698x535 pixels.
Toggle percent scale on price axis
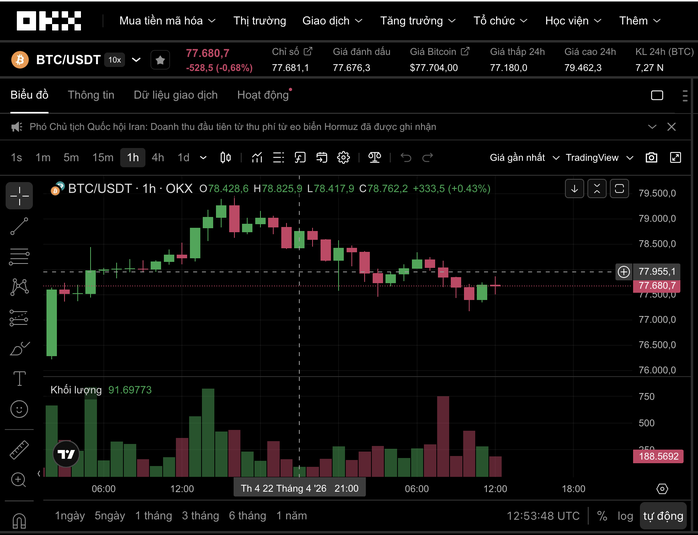pyautogui.click(x=602, y=516)
